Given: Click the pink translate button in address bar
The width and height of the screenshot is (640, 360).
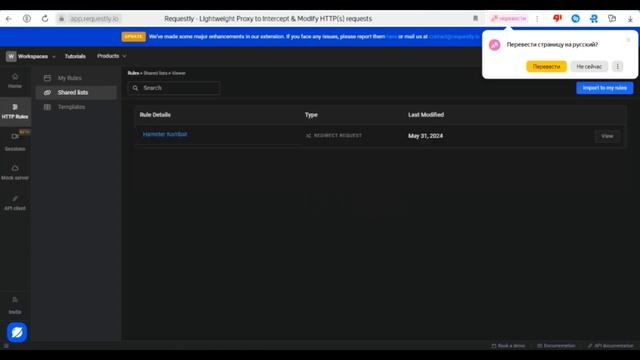Looking at the screenshot, I should tap(509, 19).
